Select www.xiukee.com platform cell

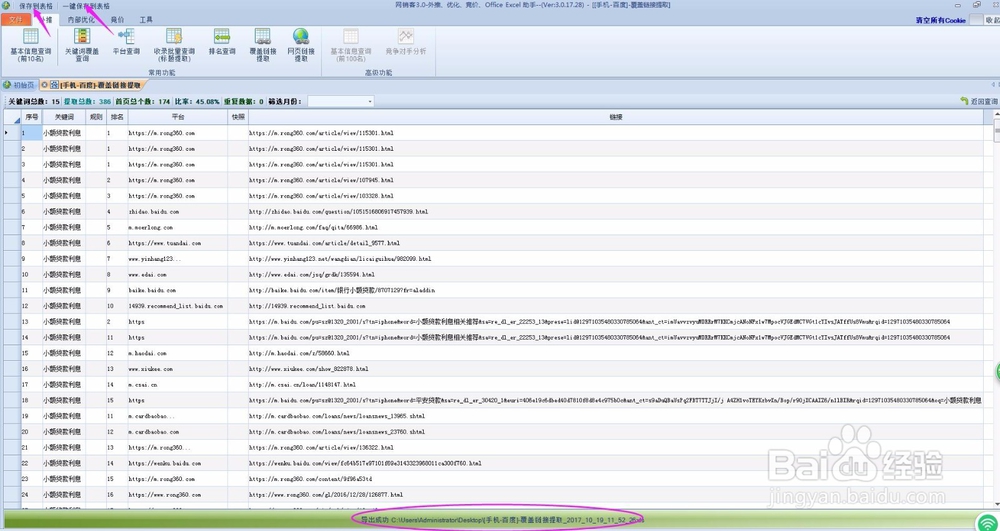click(178, 369)
